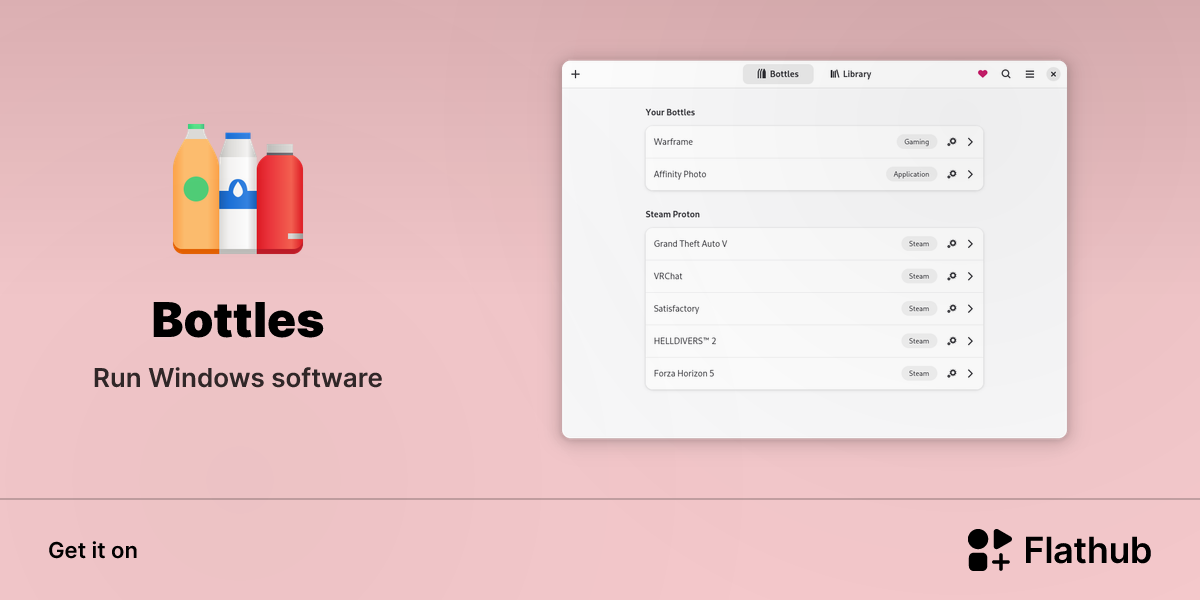Open Affinity Photo details via its chevron
Viewport: 1200px width, 600px height.
[970, 174]
